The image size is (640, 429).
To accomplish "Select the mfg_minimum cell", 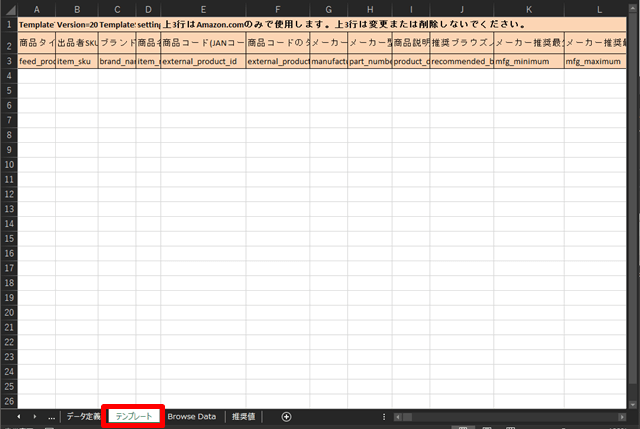I will [x=529, y=61].
